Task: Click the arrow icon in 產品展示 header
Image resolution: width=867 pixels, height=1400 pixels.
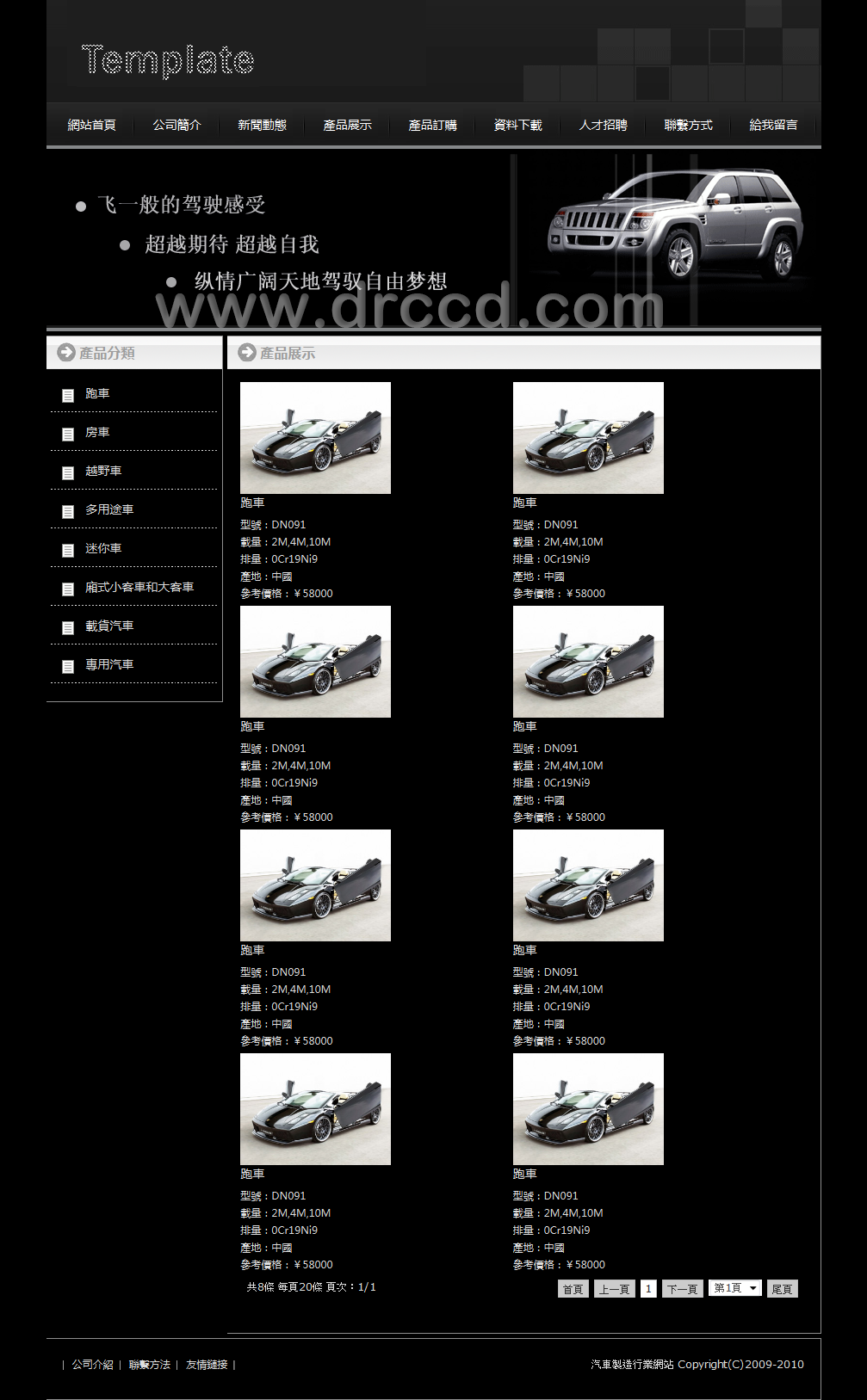Action: (x=247, y=353)
